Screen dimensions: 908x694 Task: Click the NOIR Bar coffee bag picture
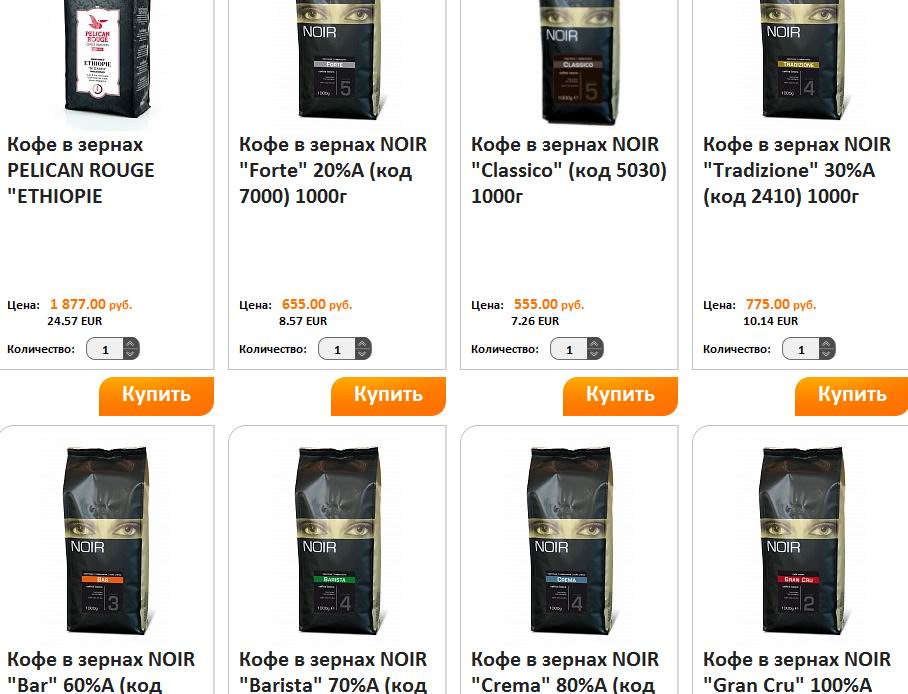(108, 540)
